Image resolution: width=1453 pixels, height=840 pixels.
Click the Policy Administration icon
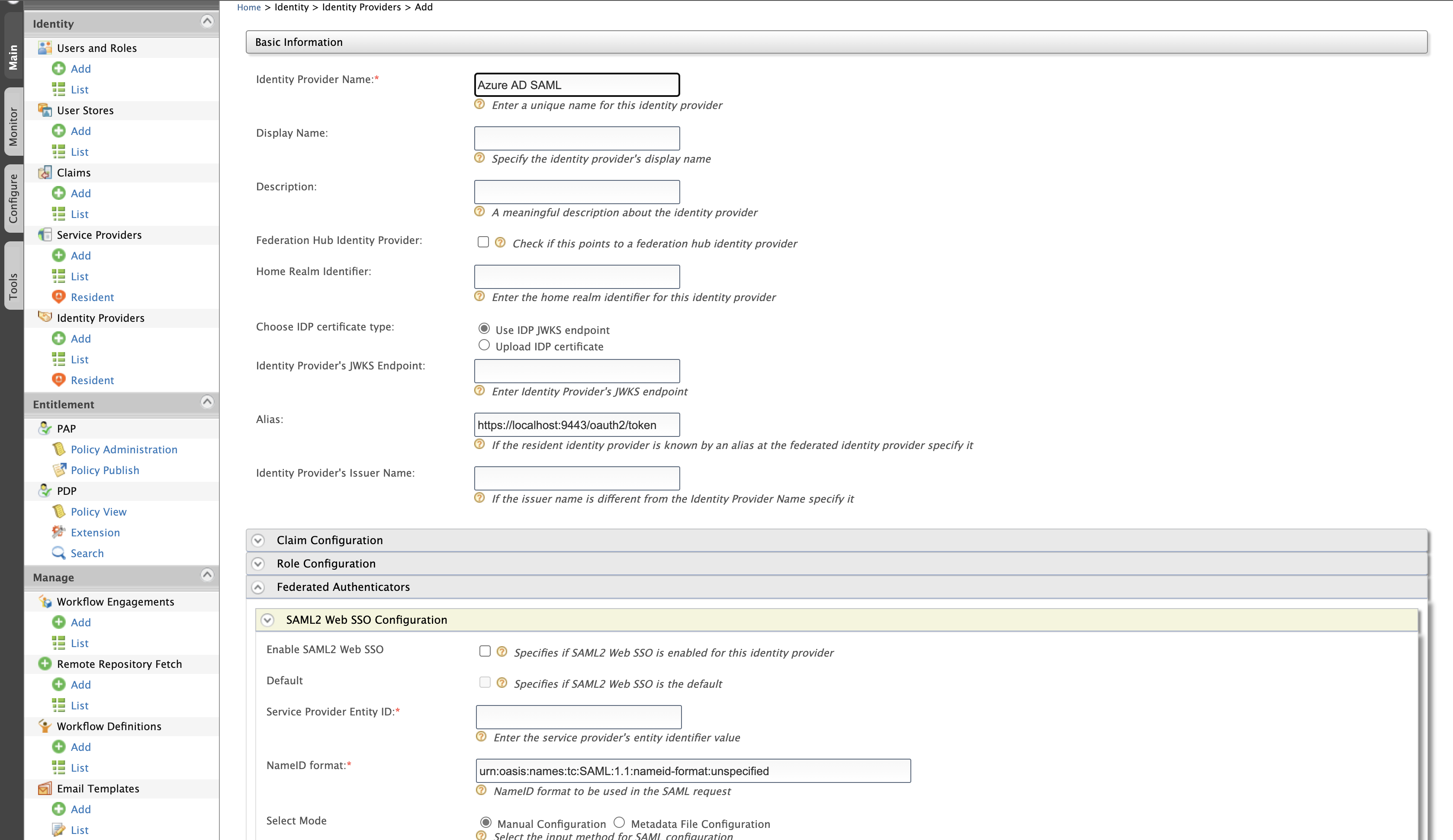click(x=59, y=449)
